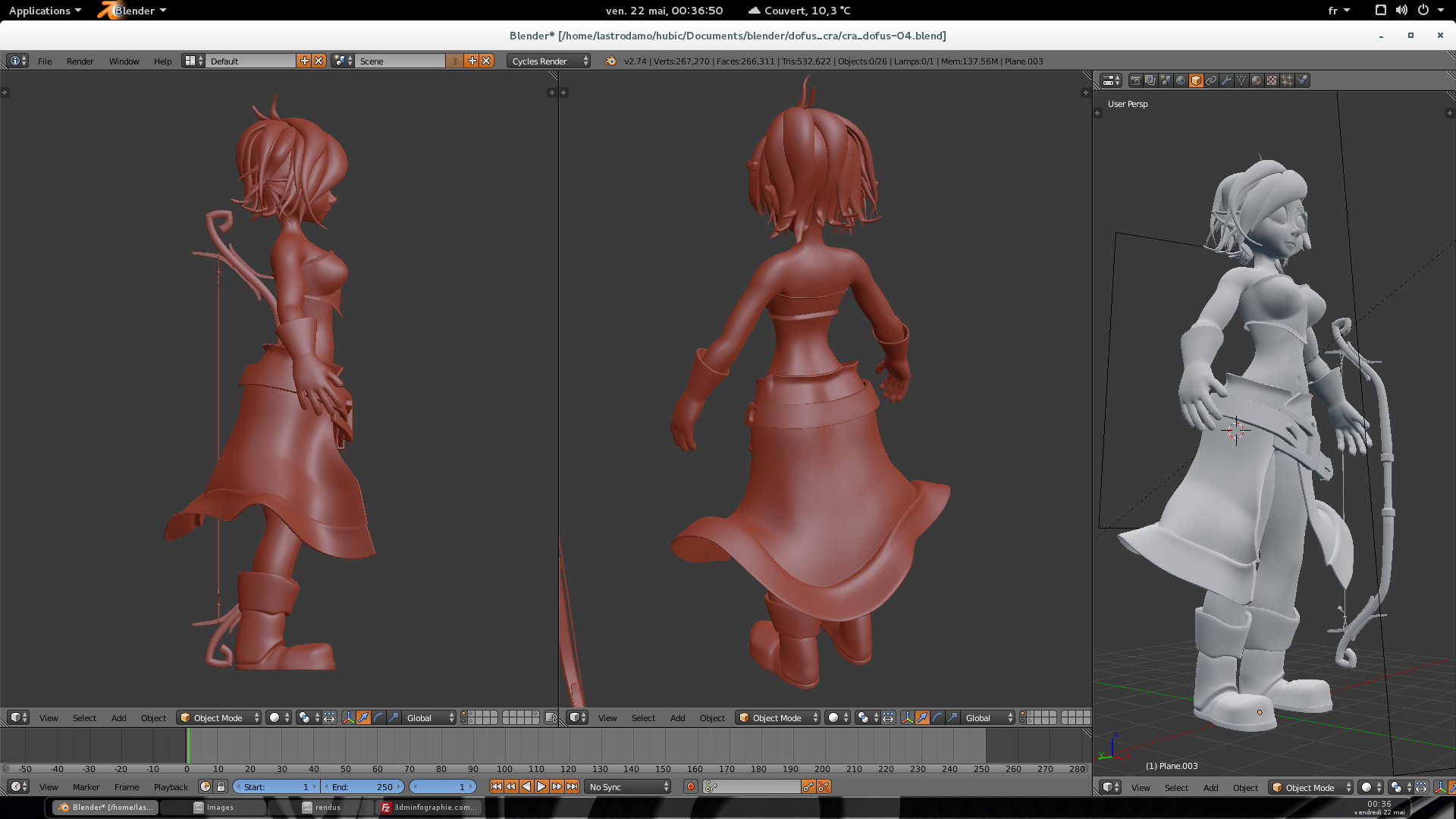The width and height of the screenshot is (1456, 819).
Task: Open Global orientation dropdown in left viewport
Action: 428,717
